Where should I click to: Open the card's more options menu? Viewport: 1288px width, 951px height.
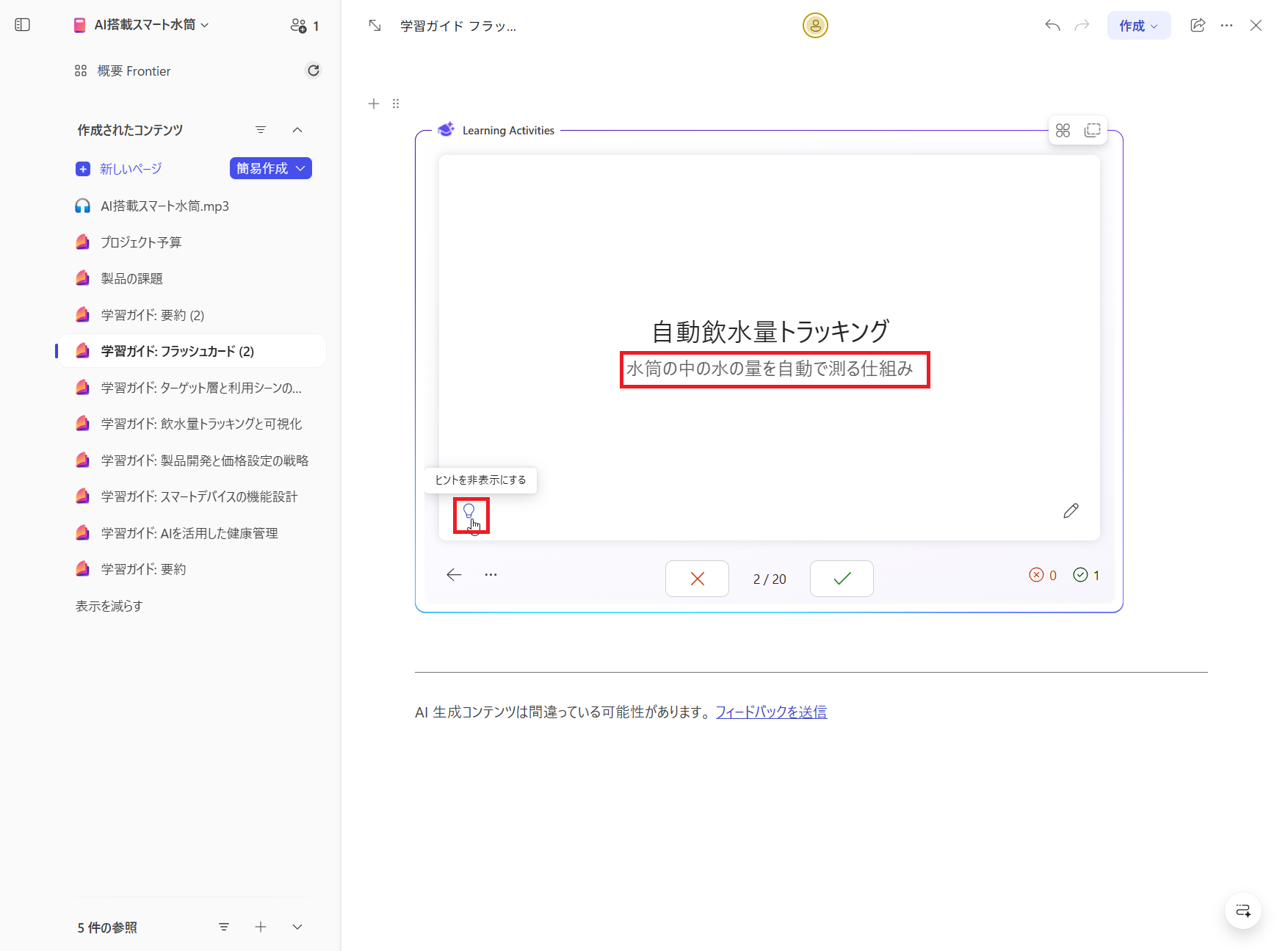coord(491,575)
